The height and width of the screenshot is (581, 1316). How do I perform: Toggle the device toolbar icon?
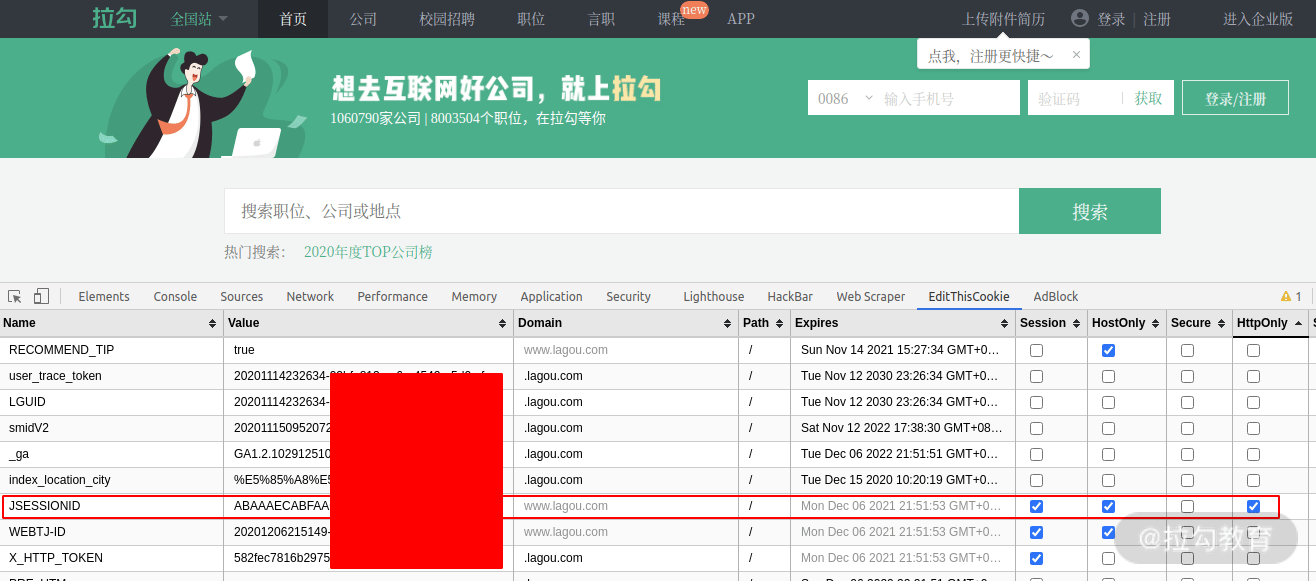point(41,296)
